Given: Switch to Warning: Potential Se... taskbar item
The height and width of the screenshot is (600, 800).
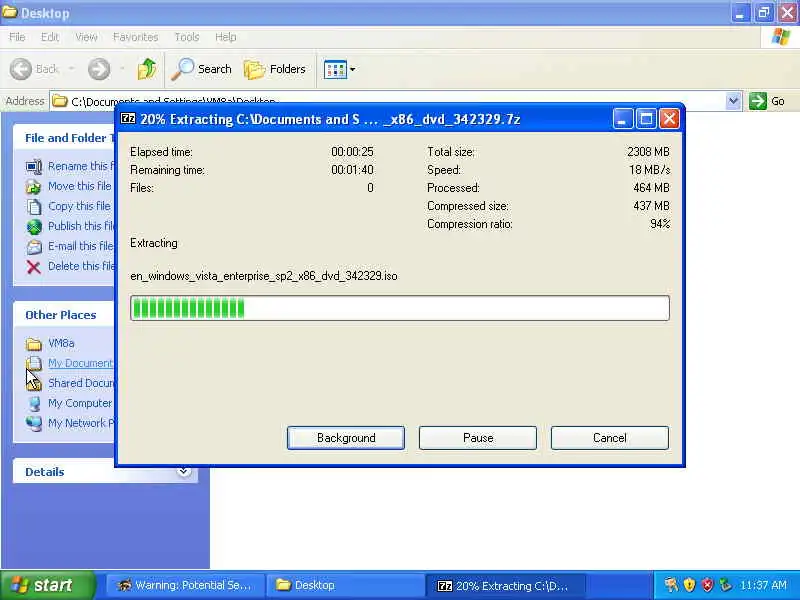Looking at the screenshot, I should pos(186,585).
